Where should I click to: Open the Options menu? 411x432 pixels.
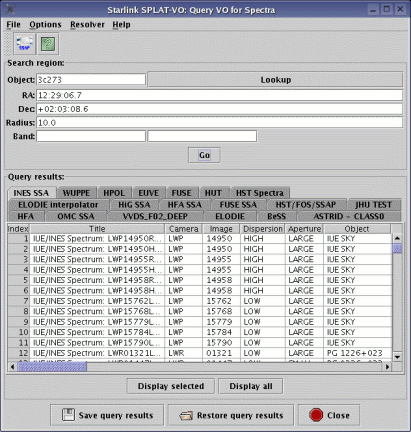pyautogui.click(x=45, y=25)
